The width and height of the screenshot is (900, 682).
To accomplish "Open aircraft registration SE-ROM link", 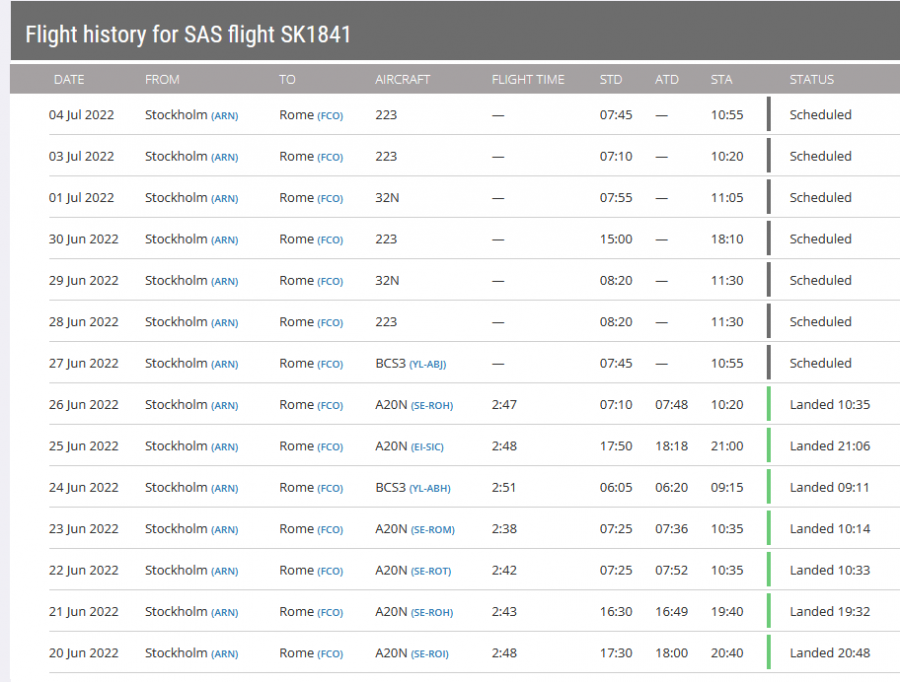I will pyautogui.click(x=432, y=531).
